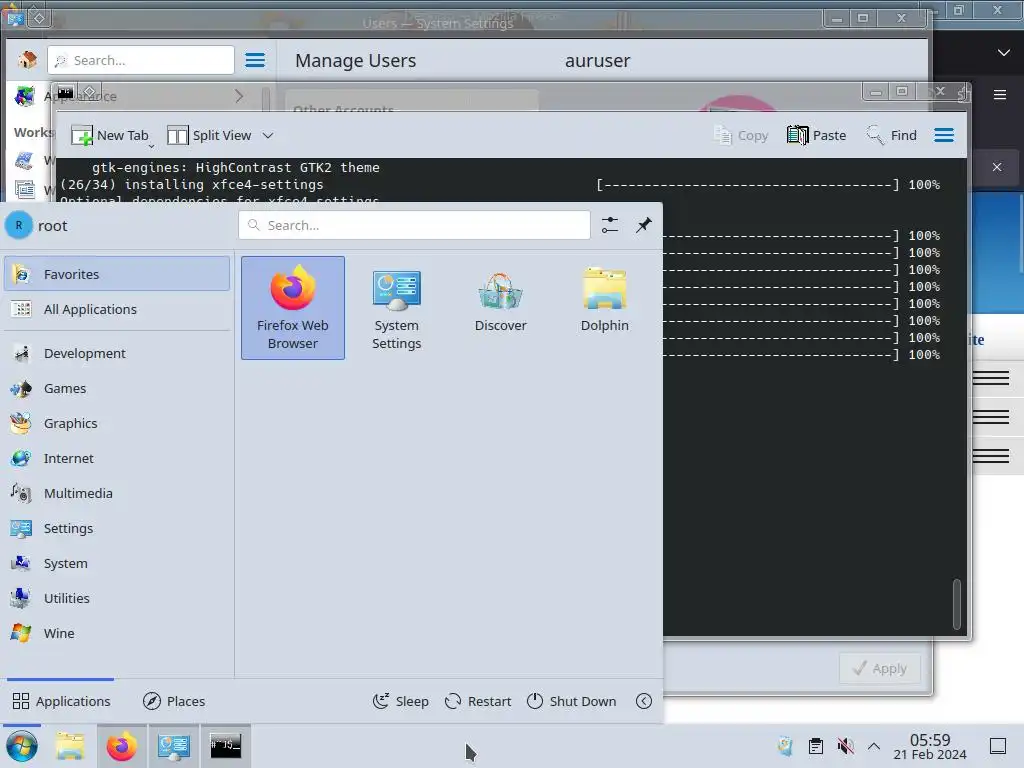Open Settings category in launcher
The height and width of the screenshot is (768, 1024).
point(117,528)
